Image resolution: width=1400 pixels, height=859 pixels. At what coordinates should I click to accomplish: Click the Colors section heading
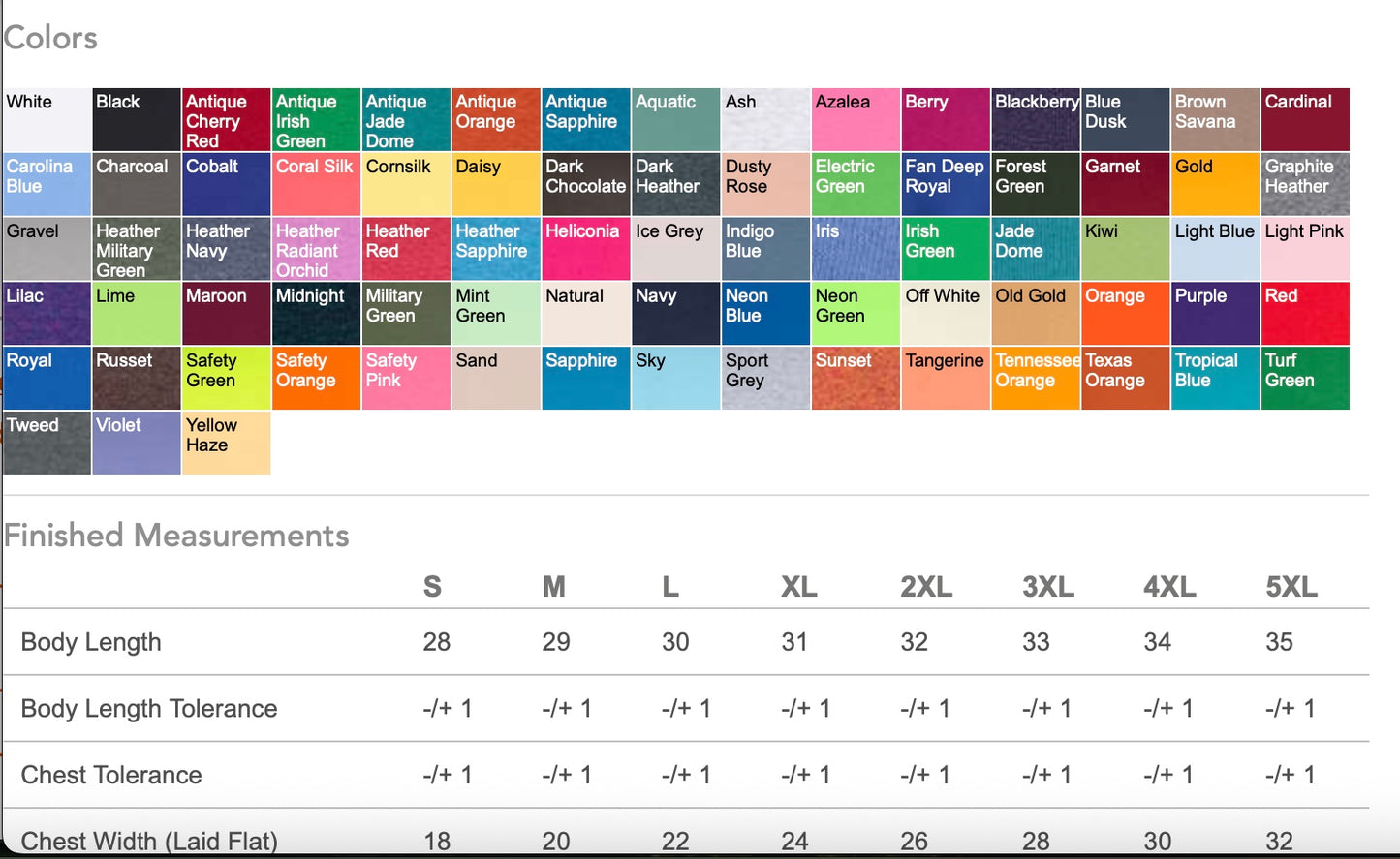pos(50,38)
